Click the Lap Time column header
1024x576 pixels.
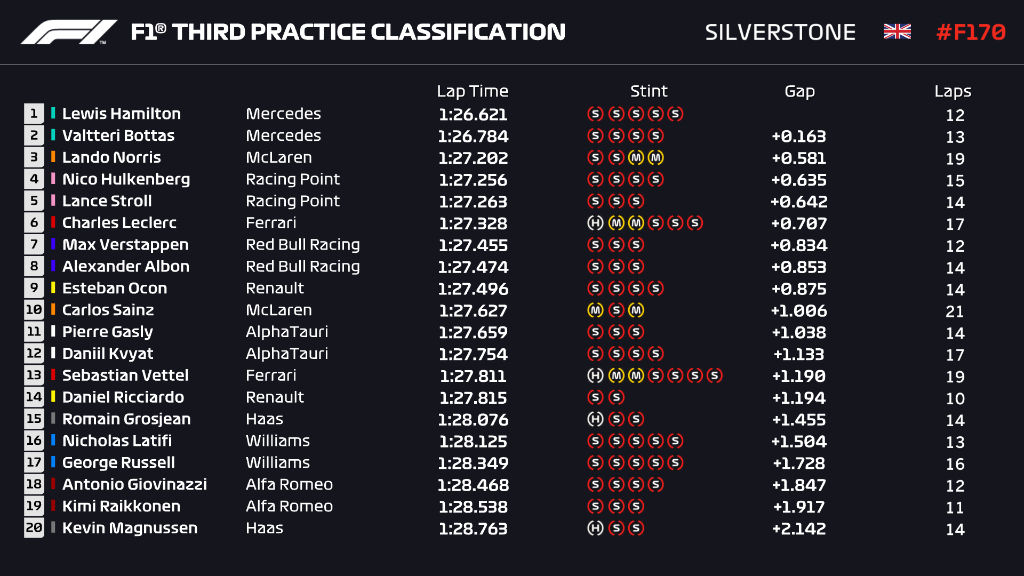[x=472, y=91]
